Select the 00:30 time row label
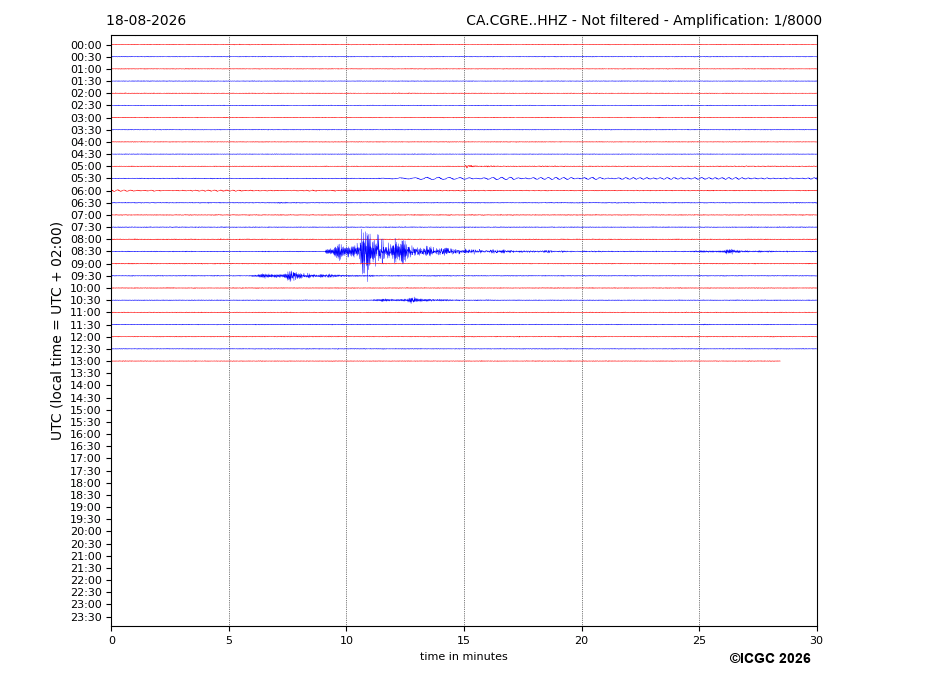The height and width of the screenshot is (696, 927). (86, 57)
